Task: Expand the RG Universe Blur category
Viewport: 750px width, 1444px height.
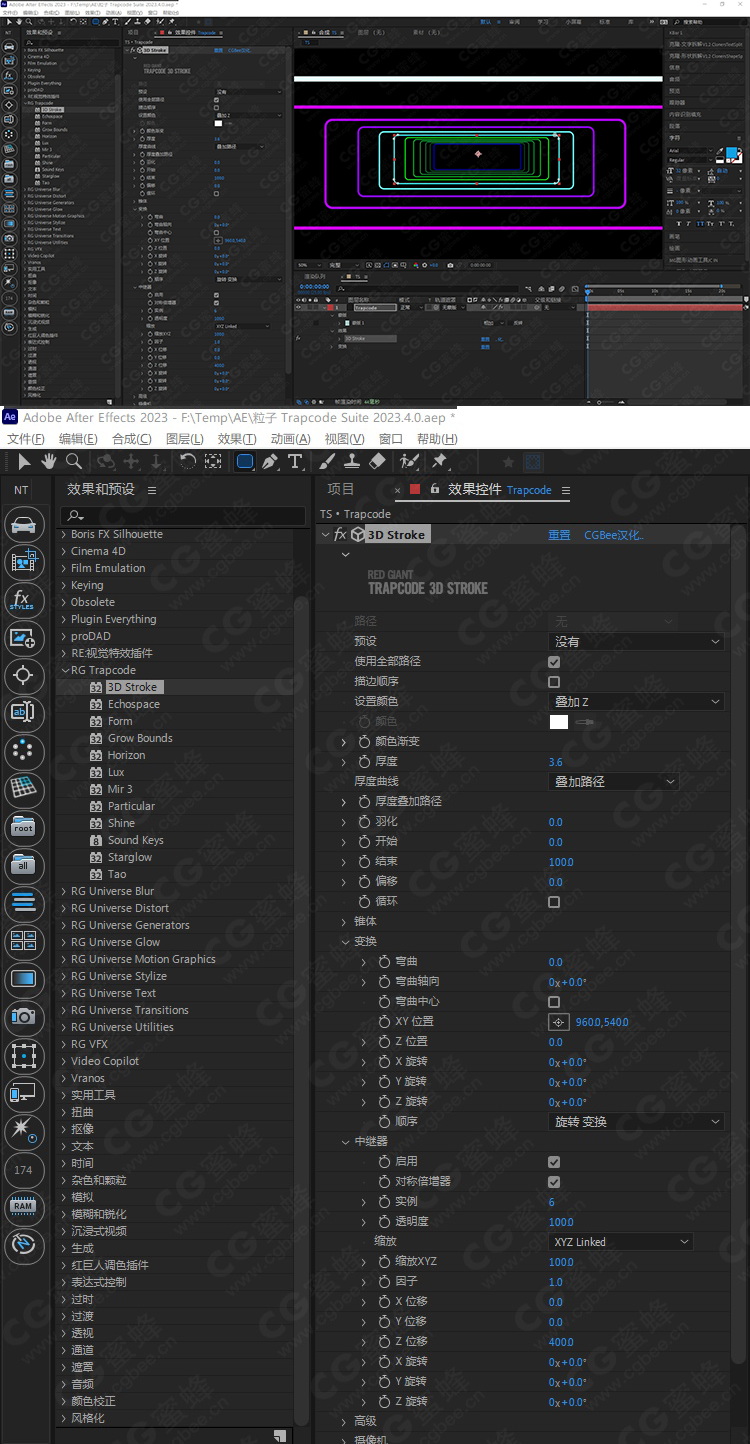Action: 64,891
